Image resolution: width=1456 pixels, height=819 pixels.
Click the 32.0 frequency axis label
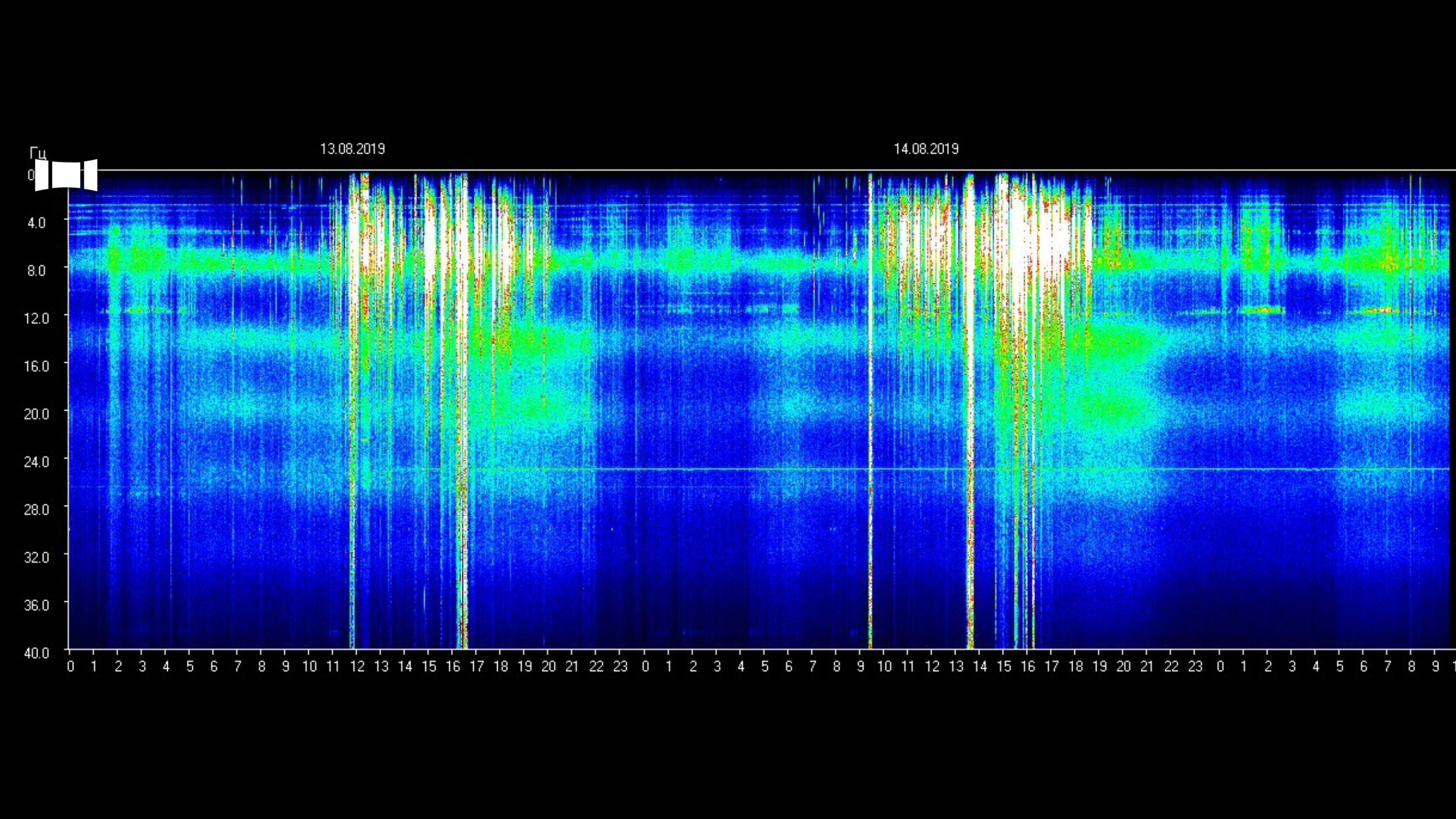click(36, 557)
